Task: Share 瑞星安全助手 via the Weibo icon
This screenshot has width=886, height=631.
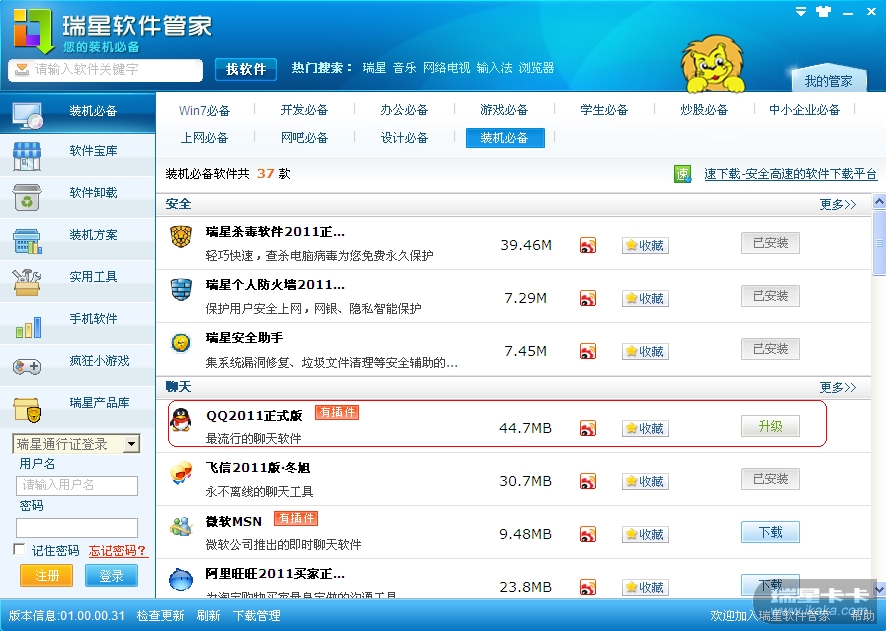Action: coord(588,351)
